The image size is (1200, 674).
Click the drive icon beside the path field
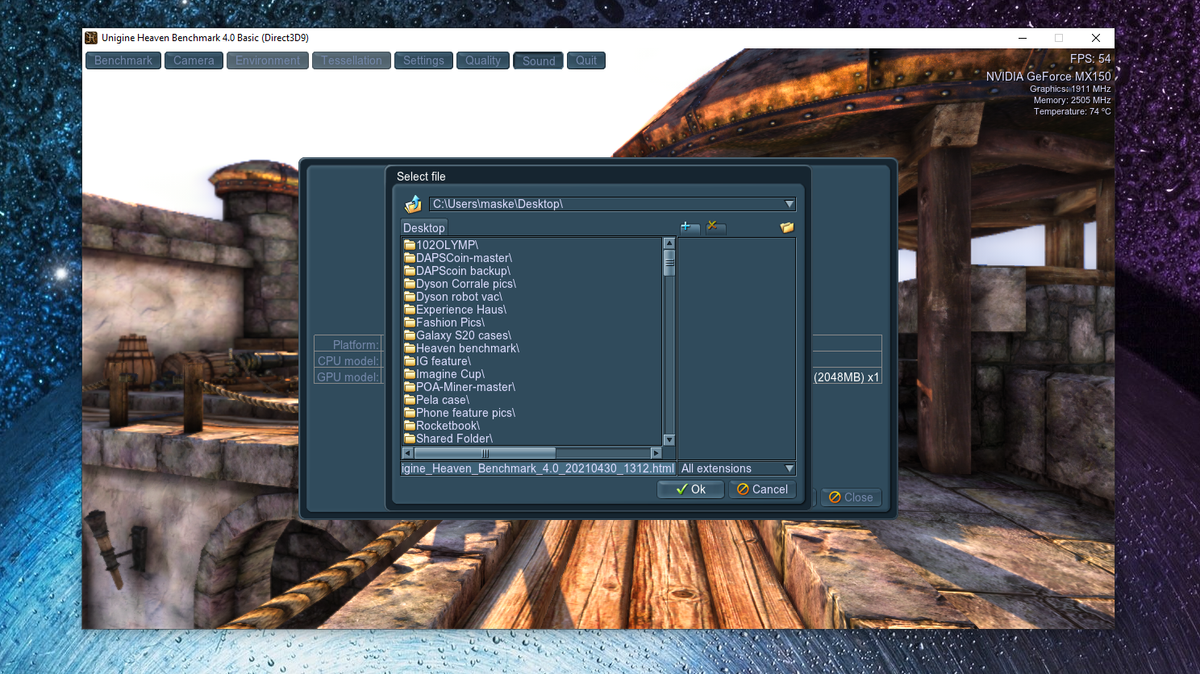coord(413,203)
